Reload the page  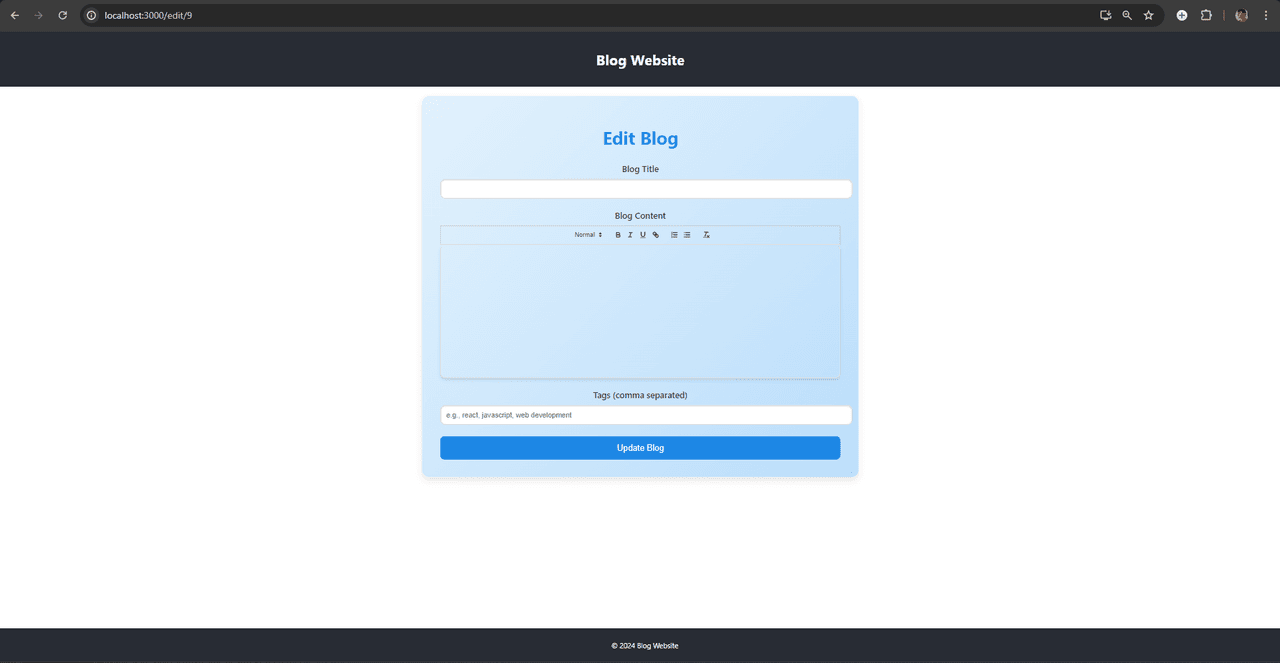coord(63,15)
